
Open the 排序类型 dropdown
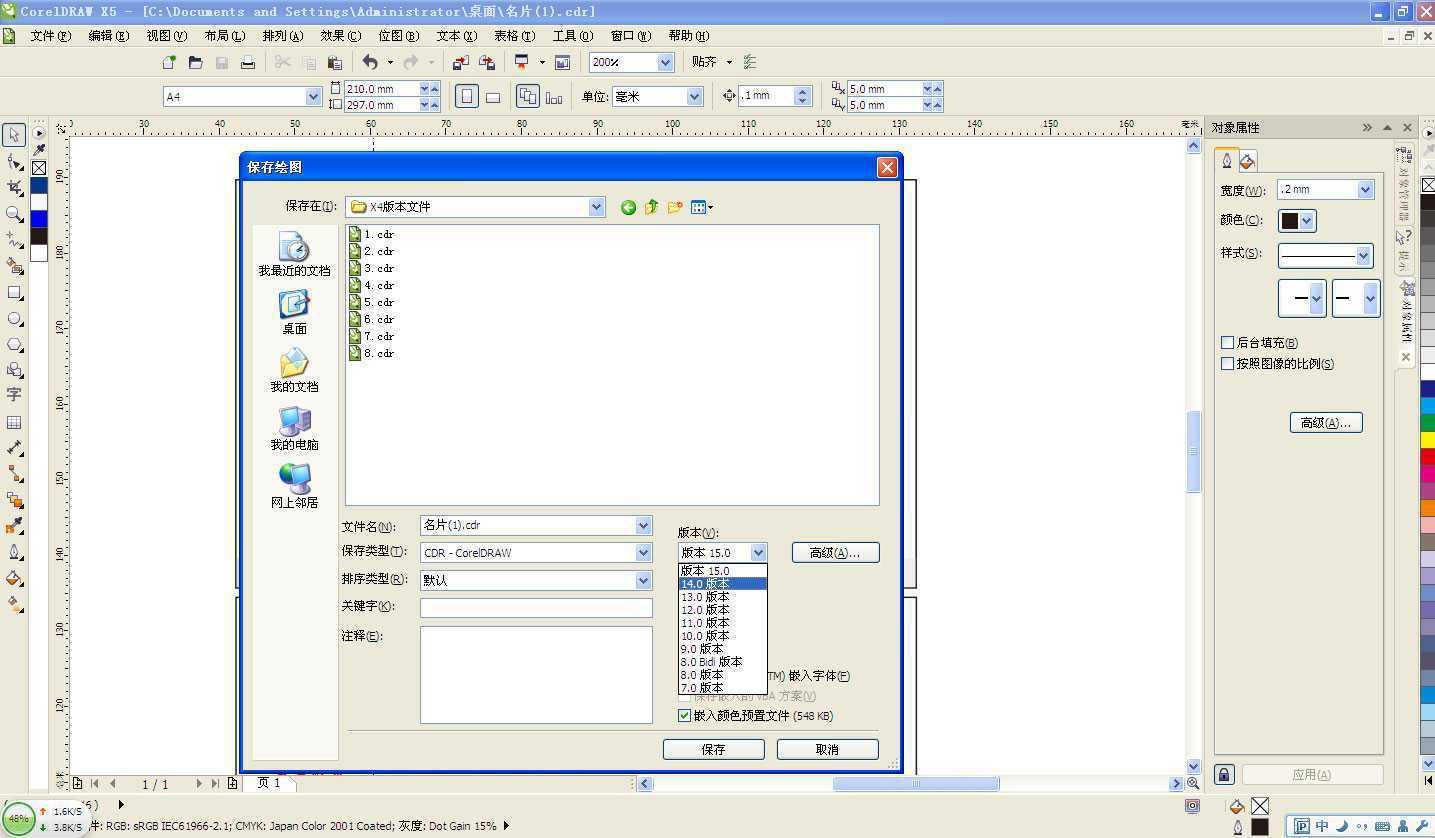(x=643, y=580)
